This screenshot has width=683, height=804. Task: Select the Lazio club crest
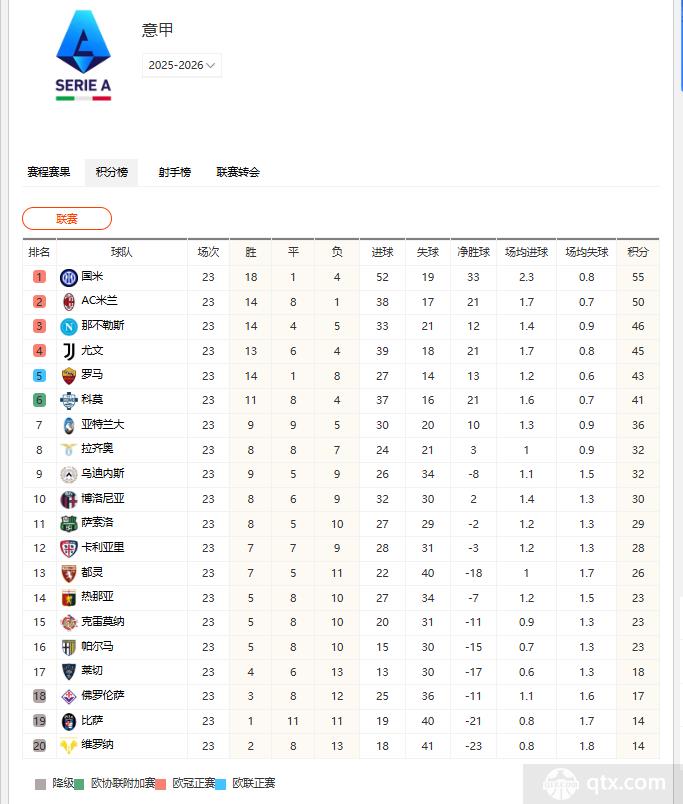[x=69, y=449]
